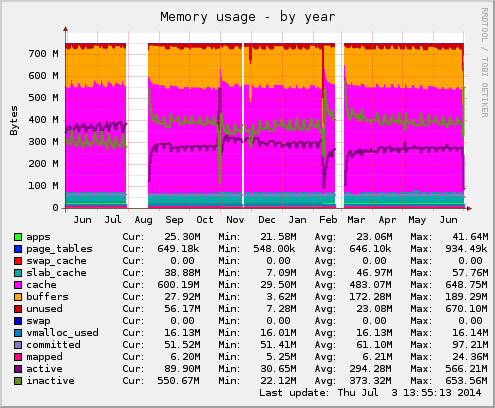Viewport: 495px width, 408px height.
Task: Click the 'Nov' month label
Action: tap(235, 220)
